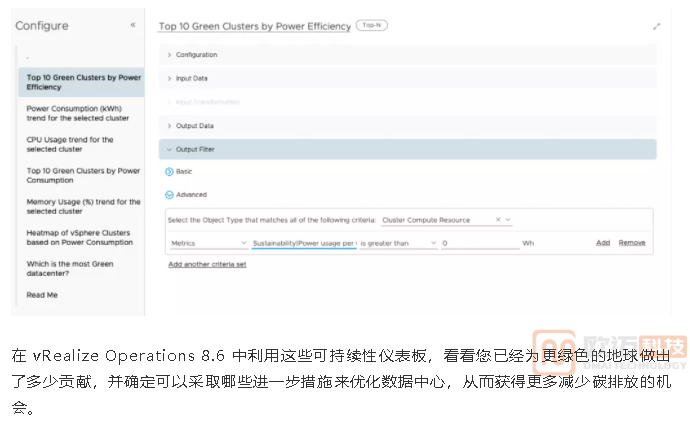Viewport: 690px width, 432px height.
Task: Open the Metrics type dropdown
Action: click(x=209, y=243)
